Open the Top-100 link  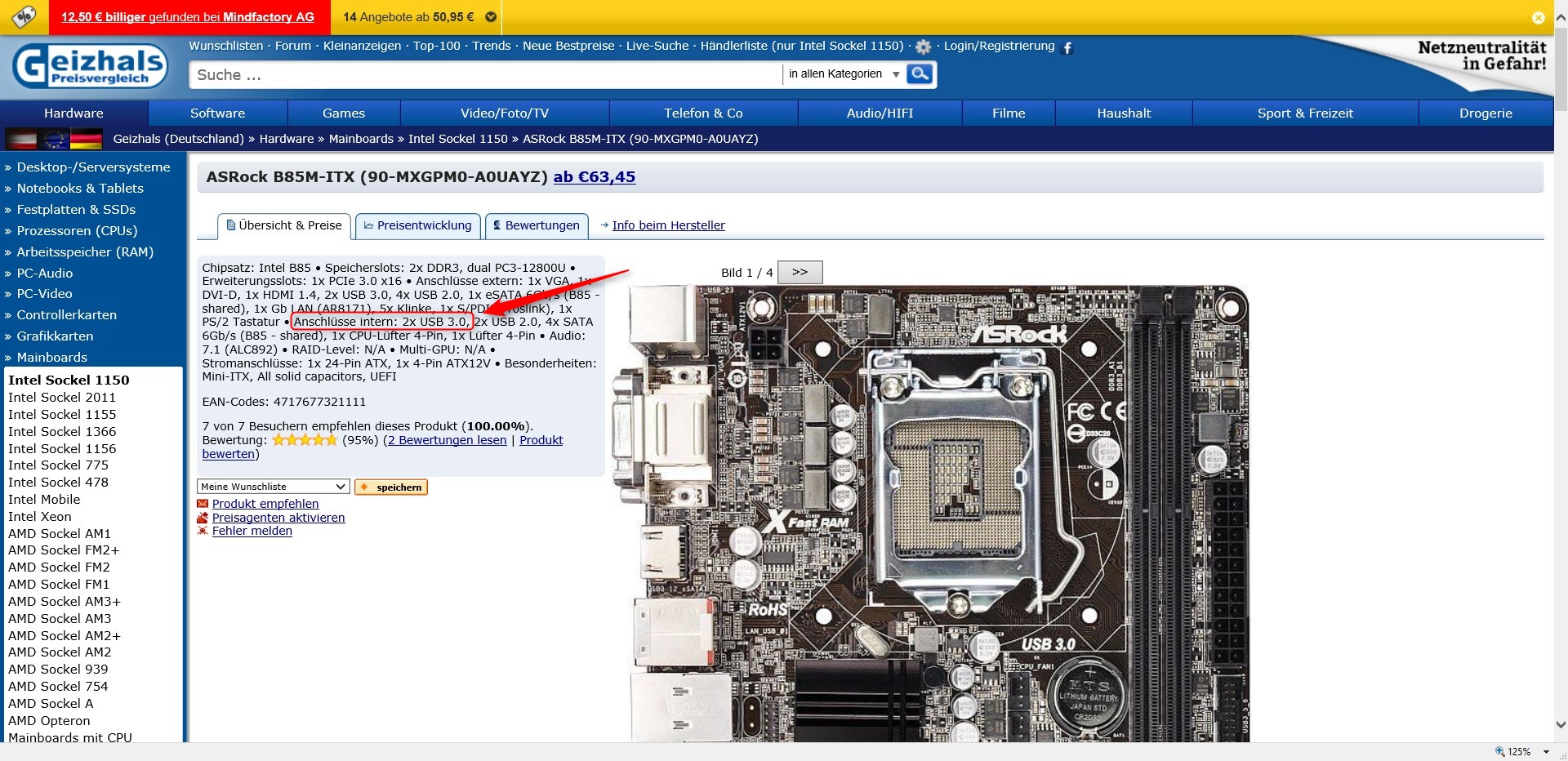click(437, 47)
